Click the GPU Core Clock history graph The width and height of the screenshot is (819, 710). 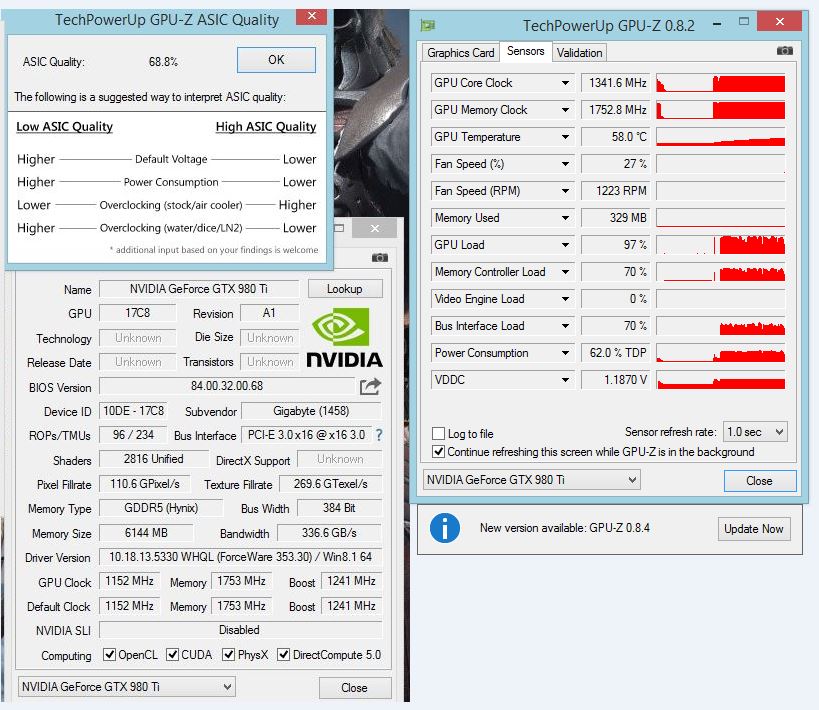point(721,83)
